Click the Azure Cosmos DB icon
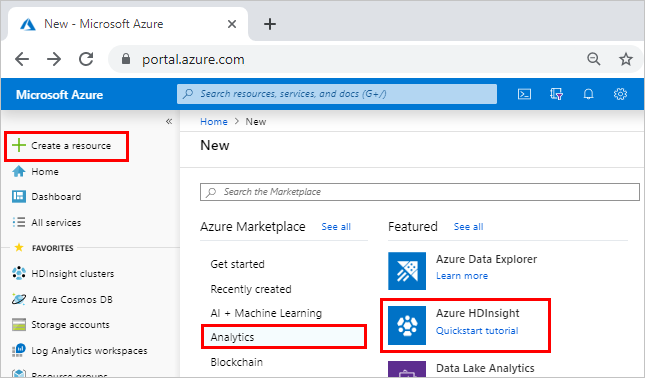This screenshot has width=645, height=378. point(19,299)
